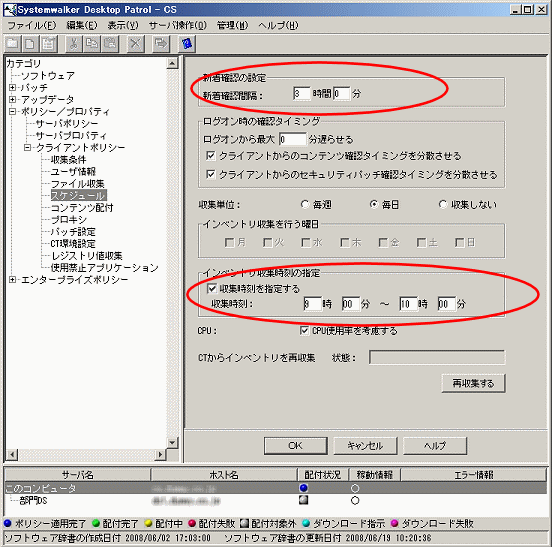Select the 毎日 radio button
The image size is (552, 547).
point(374,204)
